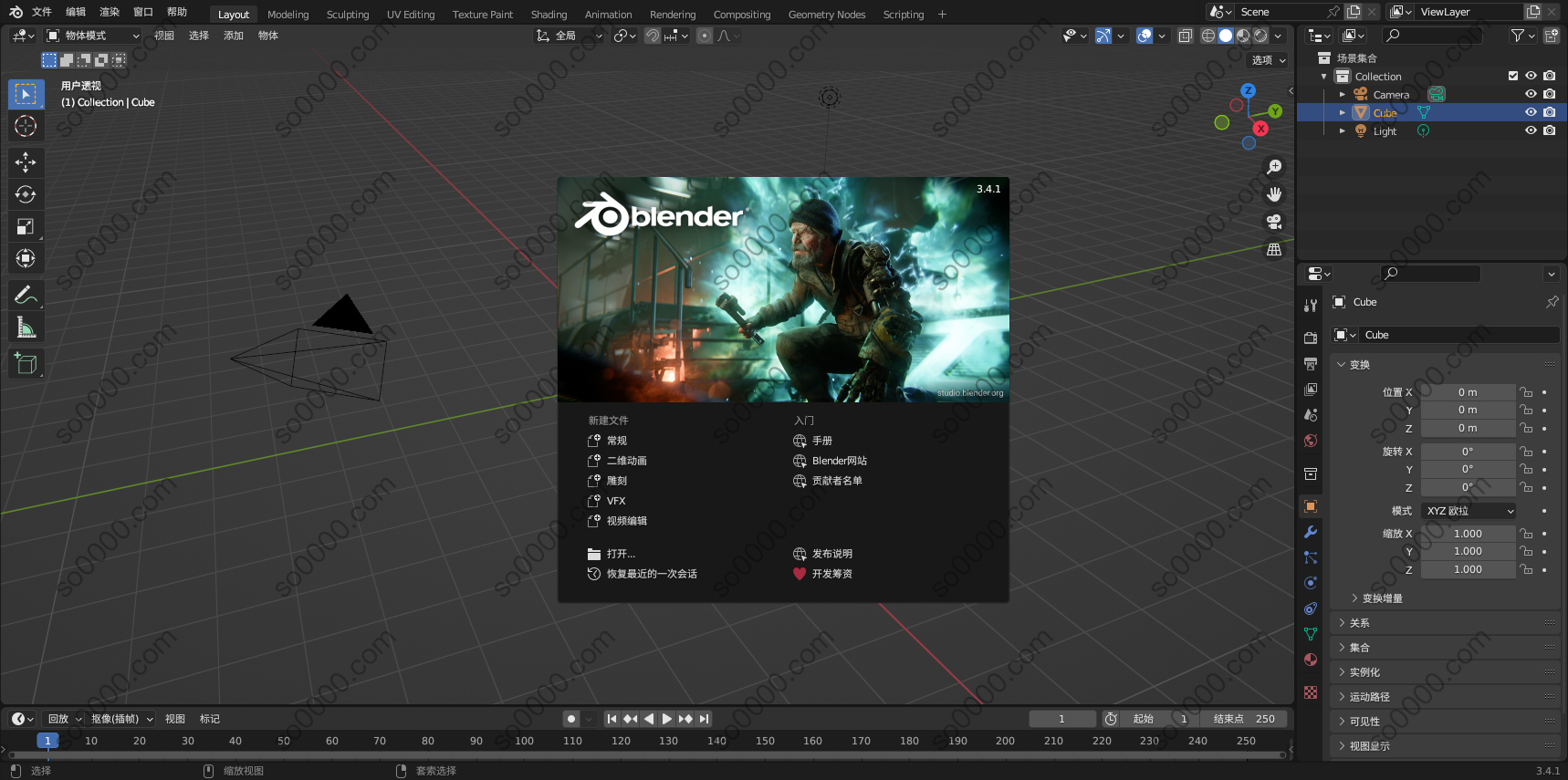Open the World properties tab

(x=1311, y=441)
